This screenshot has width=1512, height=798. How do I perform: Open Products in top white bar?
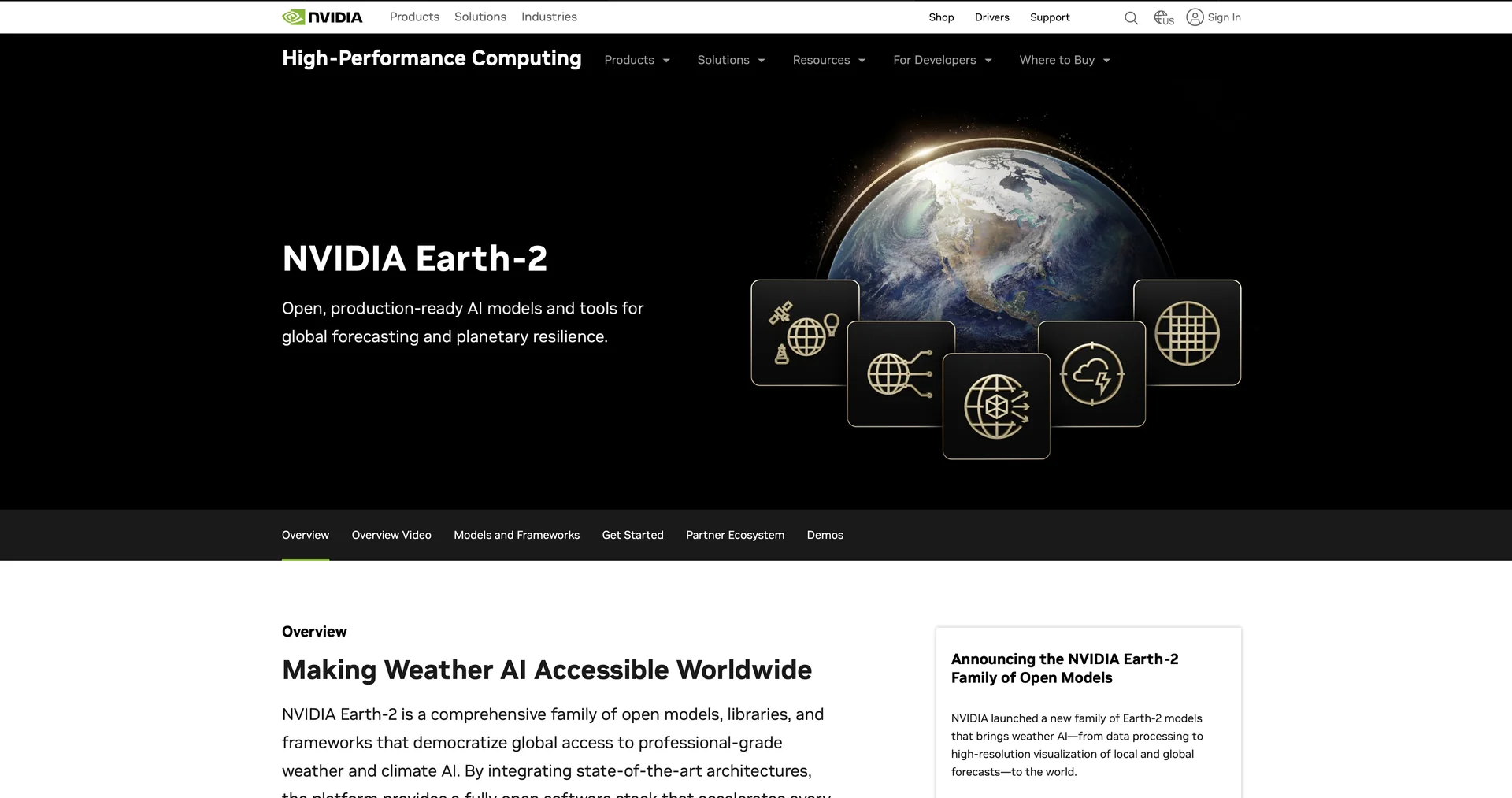click(x=414, y=17)
